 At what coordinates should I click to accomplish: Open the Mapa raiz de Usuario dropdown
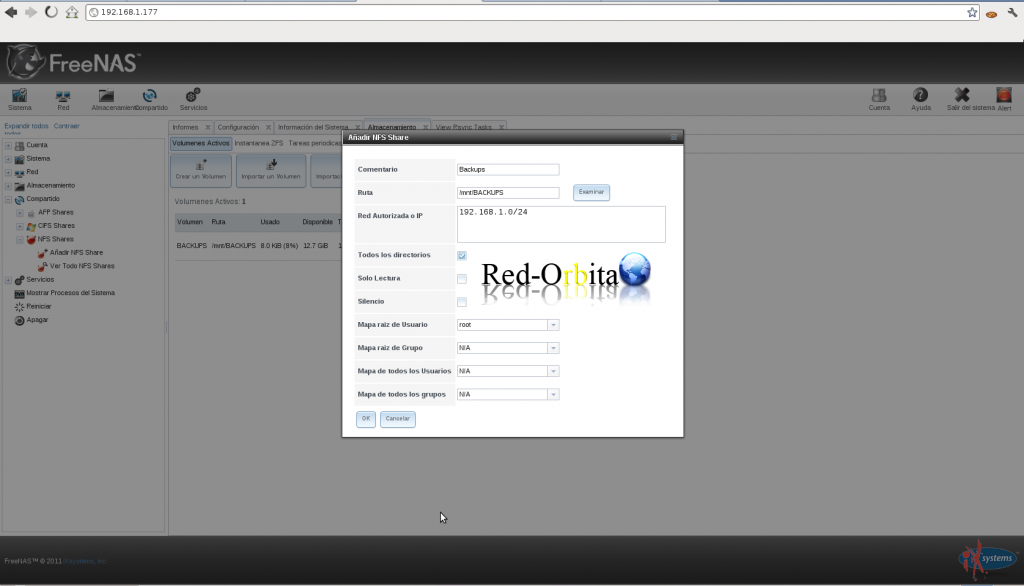click(x=553, y=325)
